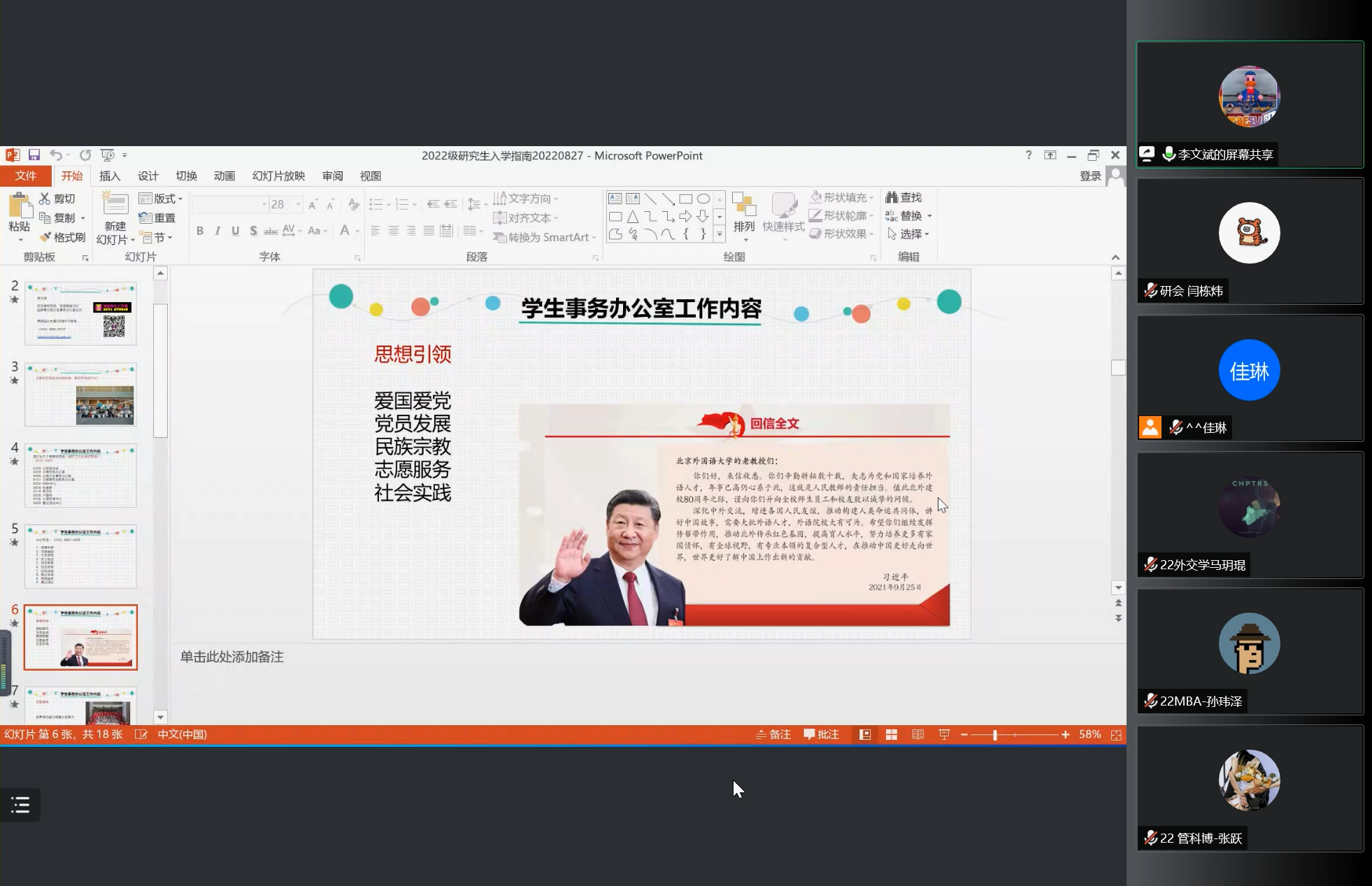The width and height of the screenshot is (1372, 886).
Task: Click the Save icon in quick access toolbar
Action: point(34,155)
